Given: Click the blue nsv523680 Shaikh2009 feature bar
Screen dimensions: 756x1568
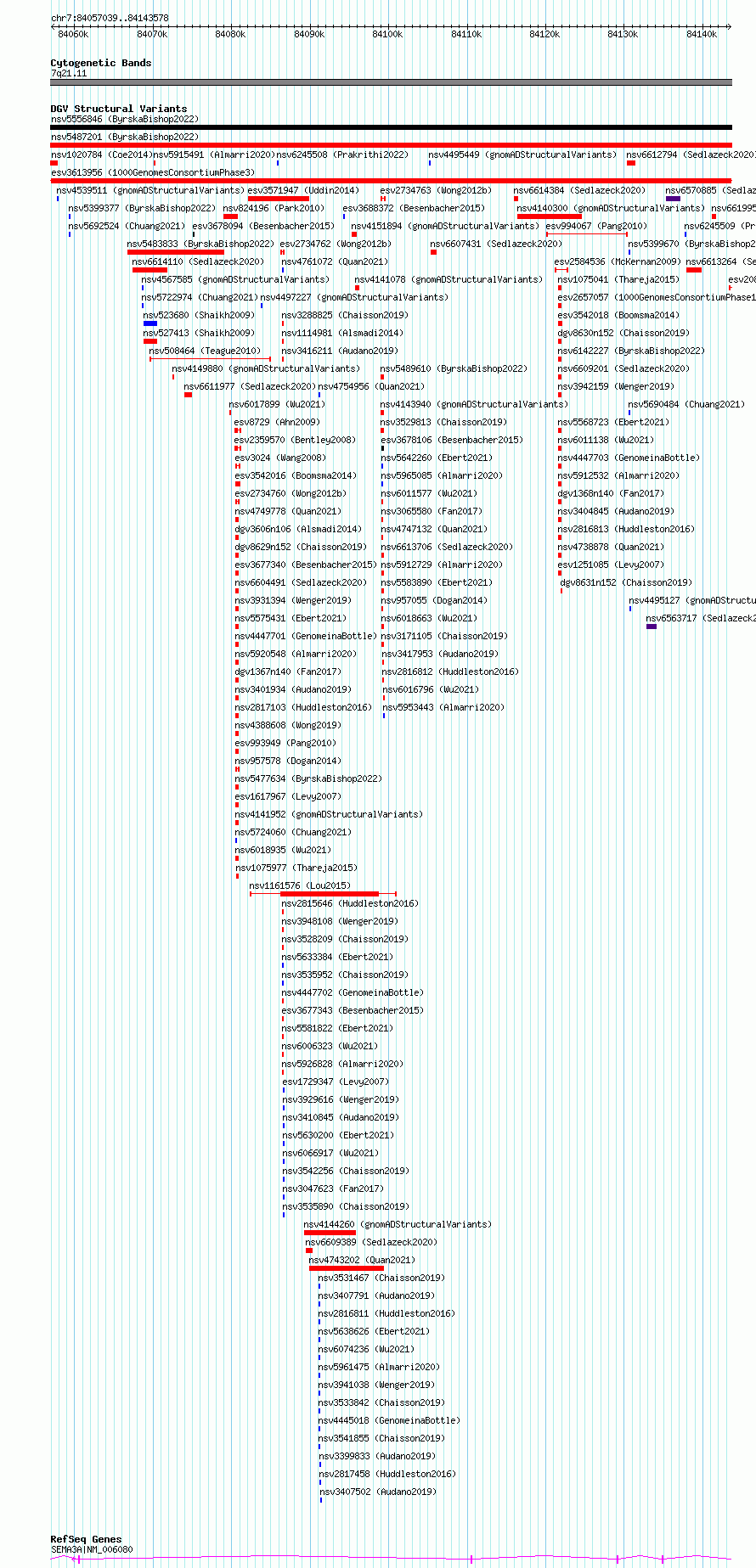Looking at the screenshot, I should click(x=150, y=323).
